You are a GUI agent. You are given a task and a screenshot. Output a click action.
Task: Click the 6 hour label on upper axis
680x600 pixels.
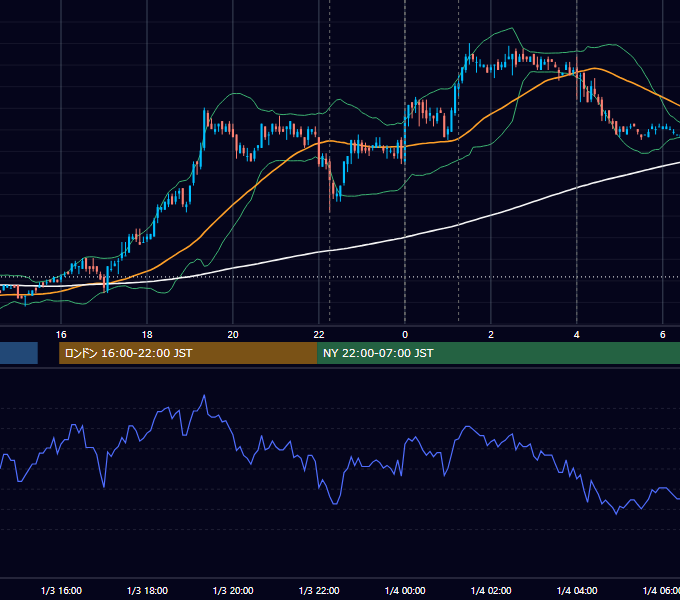coord(663,335)
